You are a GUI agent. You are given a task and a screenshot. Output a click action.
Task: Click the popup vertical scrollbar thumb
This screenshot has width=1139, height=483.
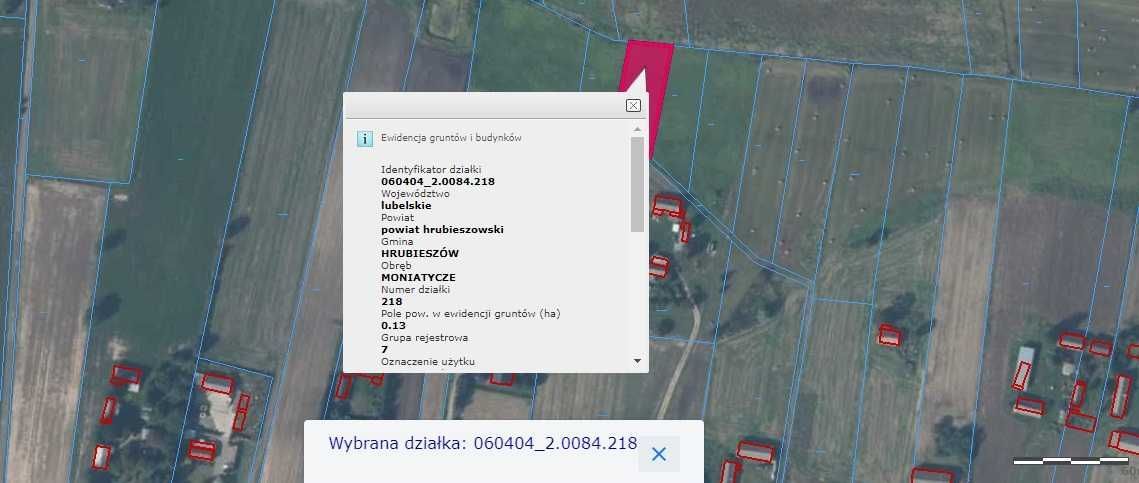pyautogui.click(x=637, y=184)
